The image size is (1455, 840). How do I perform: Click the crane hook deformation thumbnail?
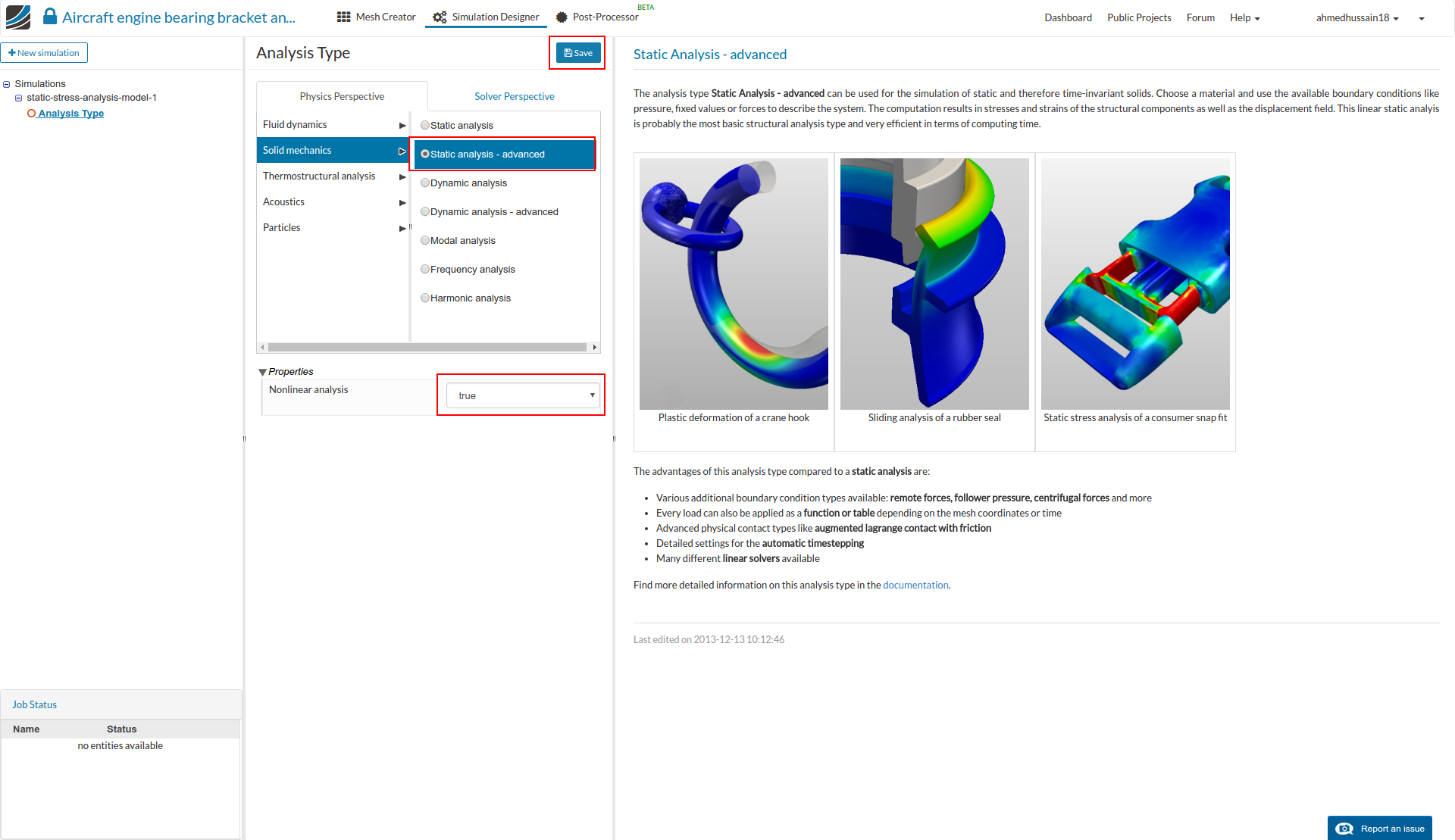click(734, 284)
